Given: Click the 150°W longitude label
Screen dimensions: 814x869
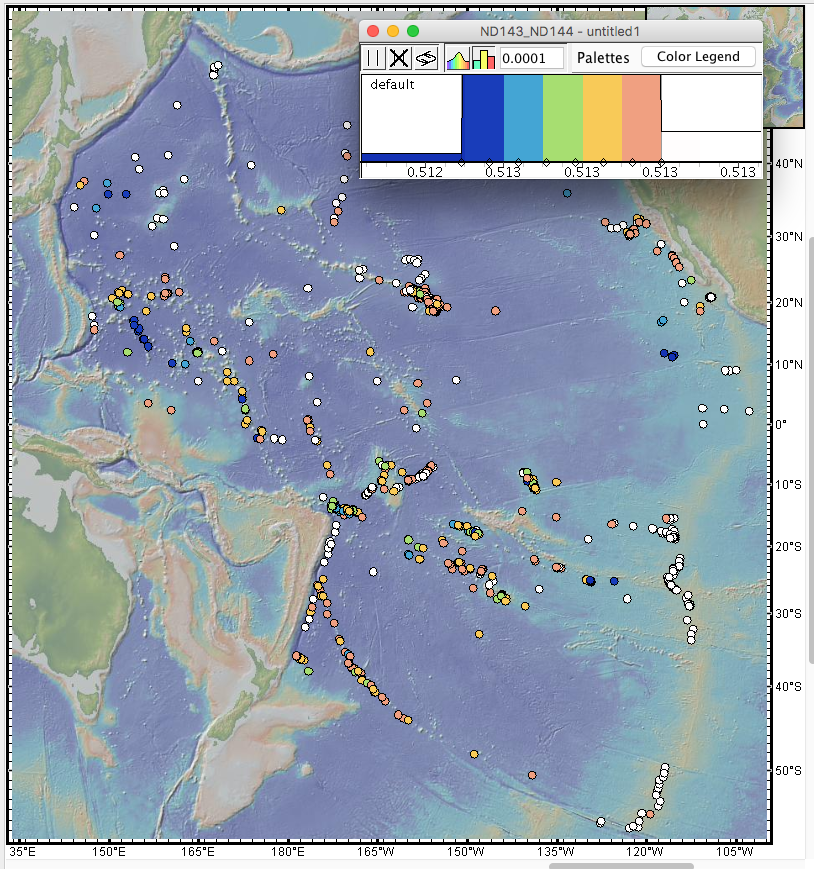Looking at the screenshot, I should [466, 852].
